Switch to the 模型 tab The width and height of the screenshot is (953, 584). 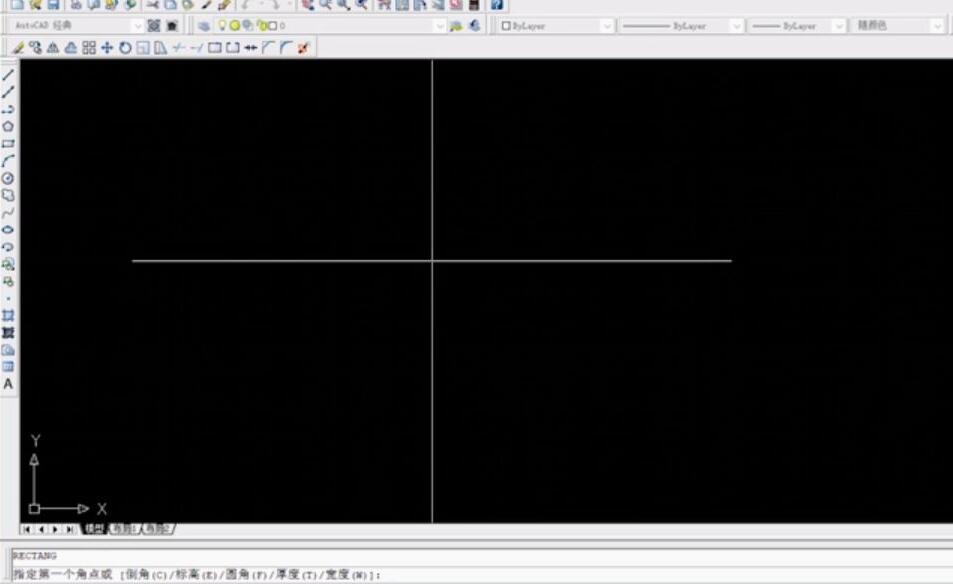94,529
